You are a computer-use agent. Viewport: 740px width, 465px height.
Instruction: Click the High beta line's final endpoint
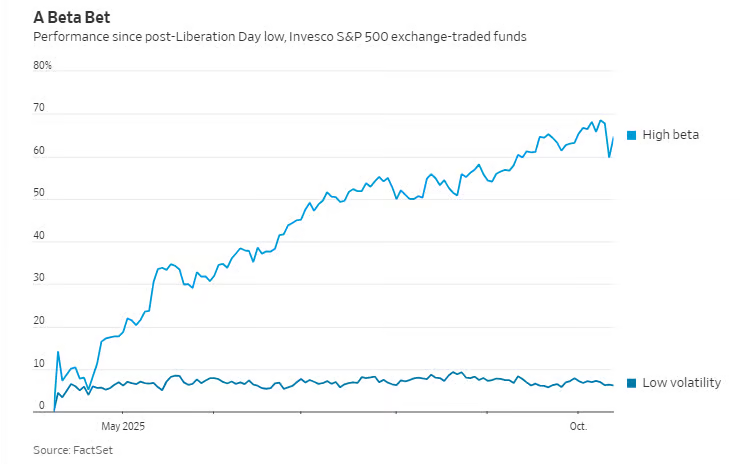coord(613,138)
